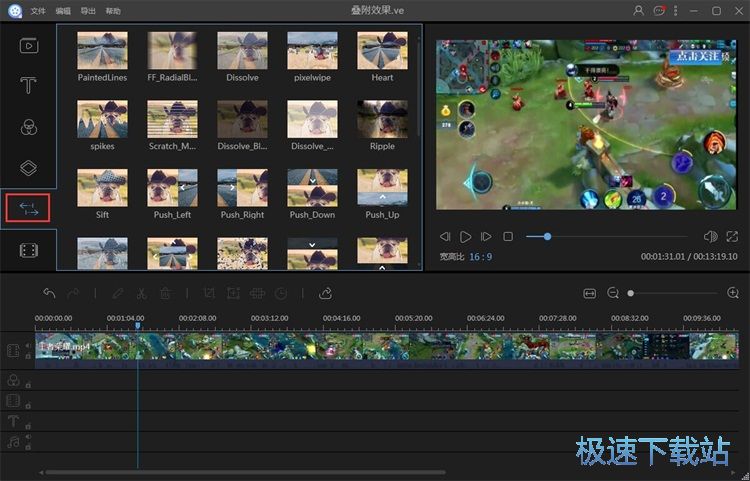750x481 pixels.
Task: Stop the preview playback
Action: coord(508,237)
